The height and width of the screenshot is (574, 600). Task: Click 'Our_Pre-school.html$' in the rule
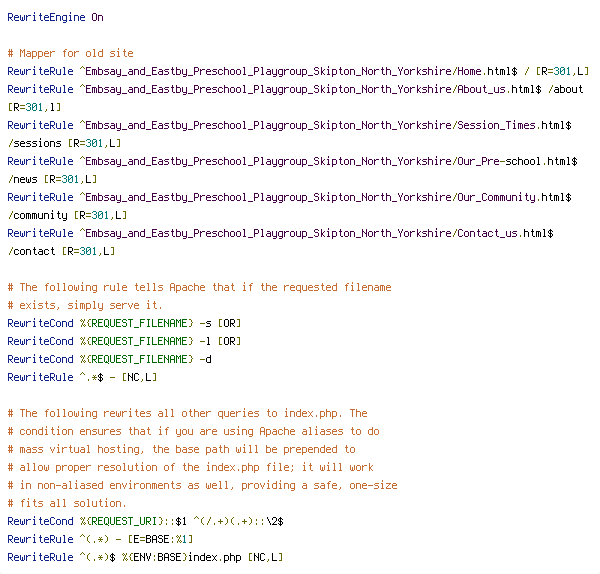coord(517,161)
